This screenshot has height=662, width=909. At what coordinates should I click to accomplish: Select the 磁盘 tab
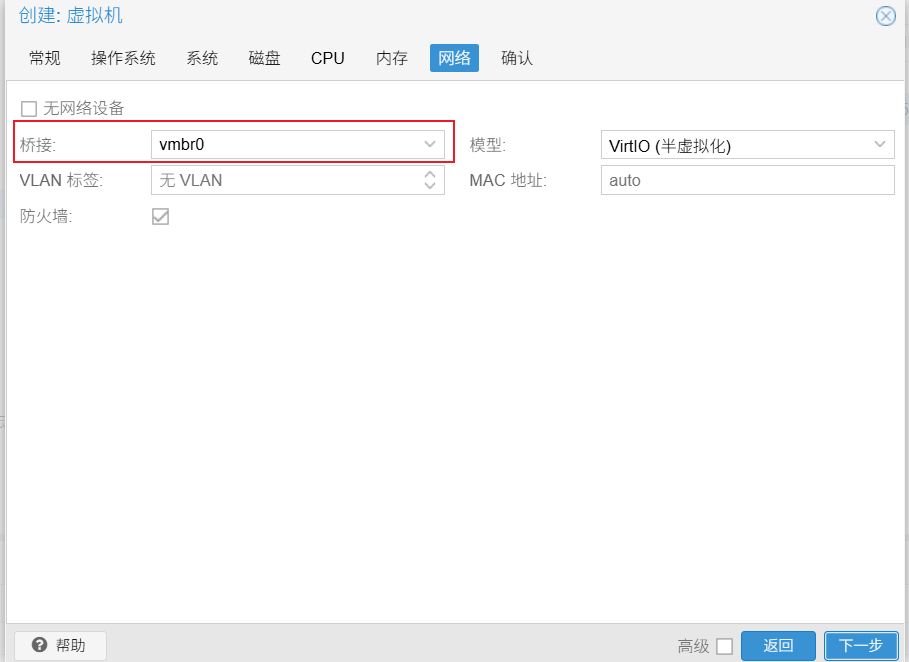[x=264, y=58]
